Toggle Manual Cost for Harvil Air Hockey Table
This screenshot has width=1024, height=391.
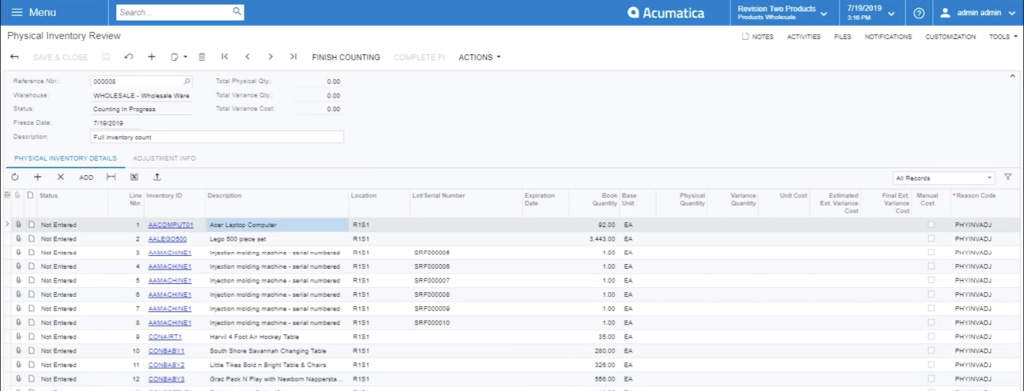pos(931,337)
